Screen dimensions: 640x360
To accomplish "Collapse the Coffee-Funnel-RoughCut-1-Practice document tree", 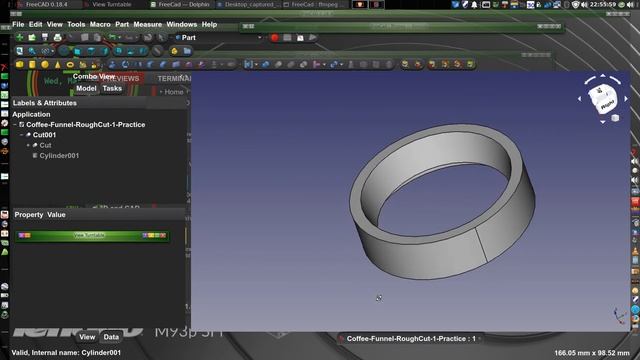I will pyautogui.click(x=15, y=124).
